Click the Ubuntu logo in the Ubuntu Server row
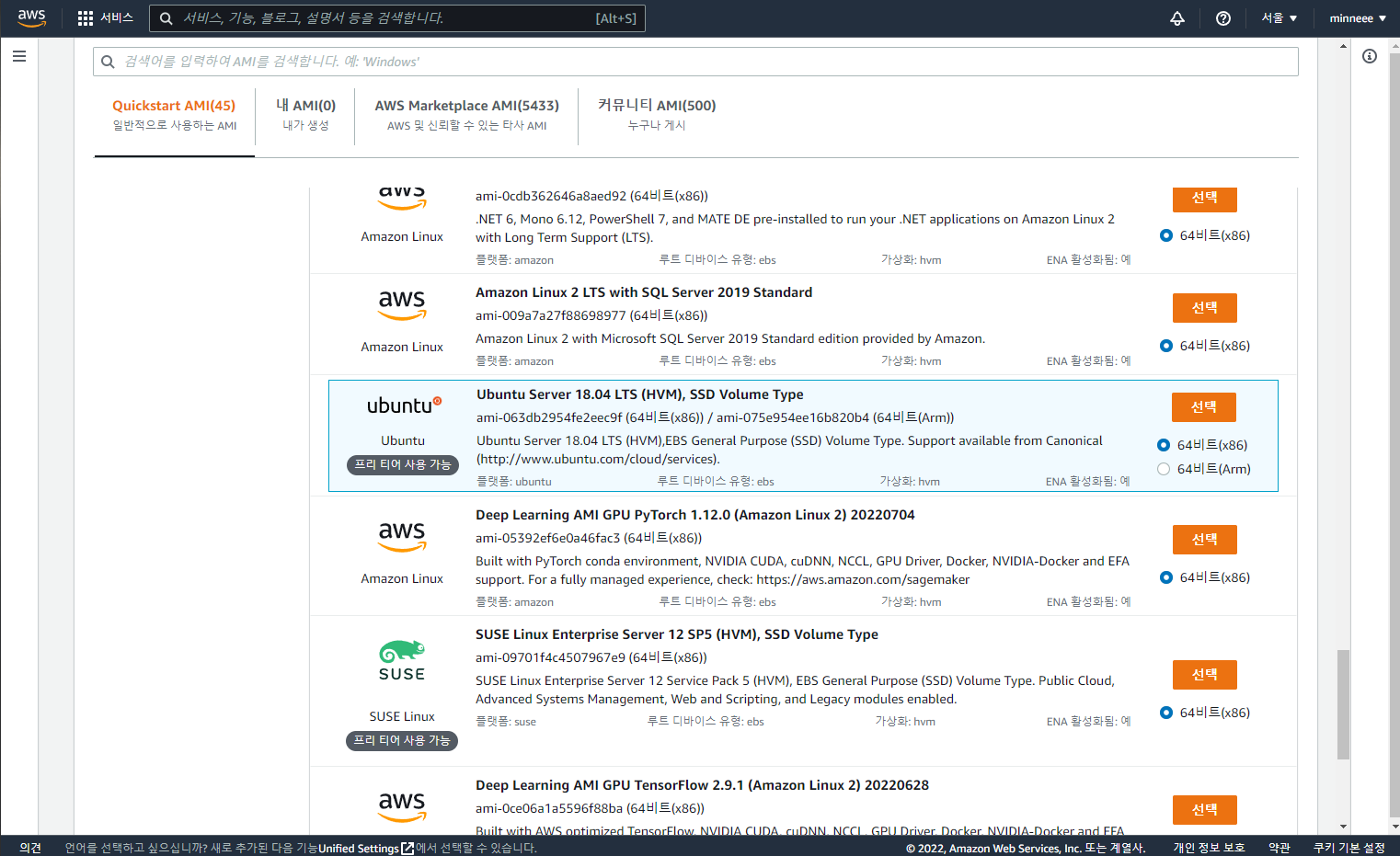This screenshot has width=1400, height=856. coord(404,405)
